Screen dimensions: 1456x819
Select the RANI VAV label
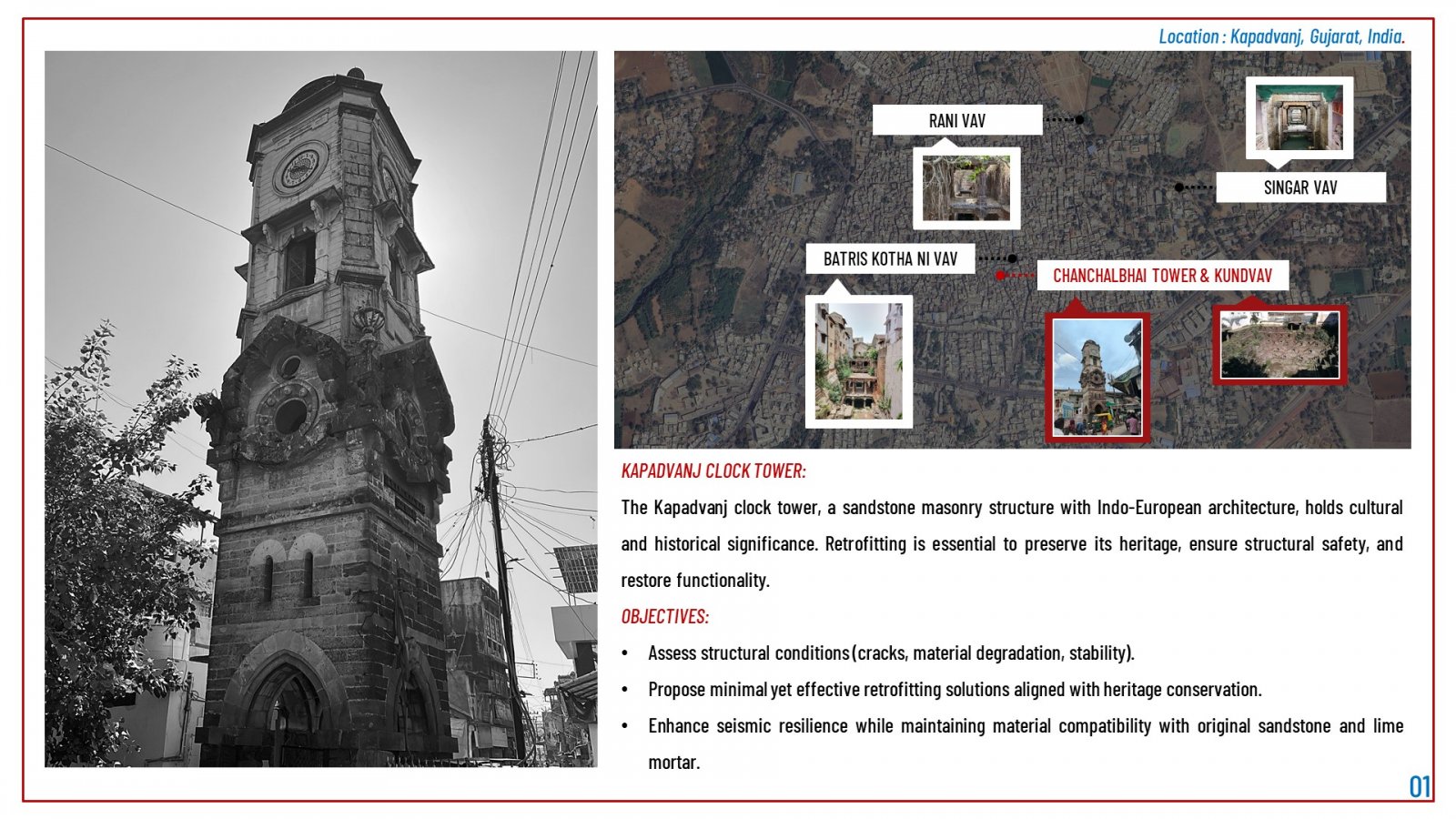pos(957,120)
